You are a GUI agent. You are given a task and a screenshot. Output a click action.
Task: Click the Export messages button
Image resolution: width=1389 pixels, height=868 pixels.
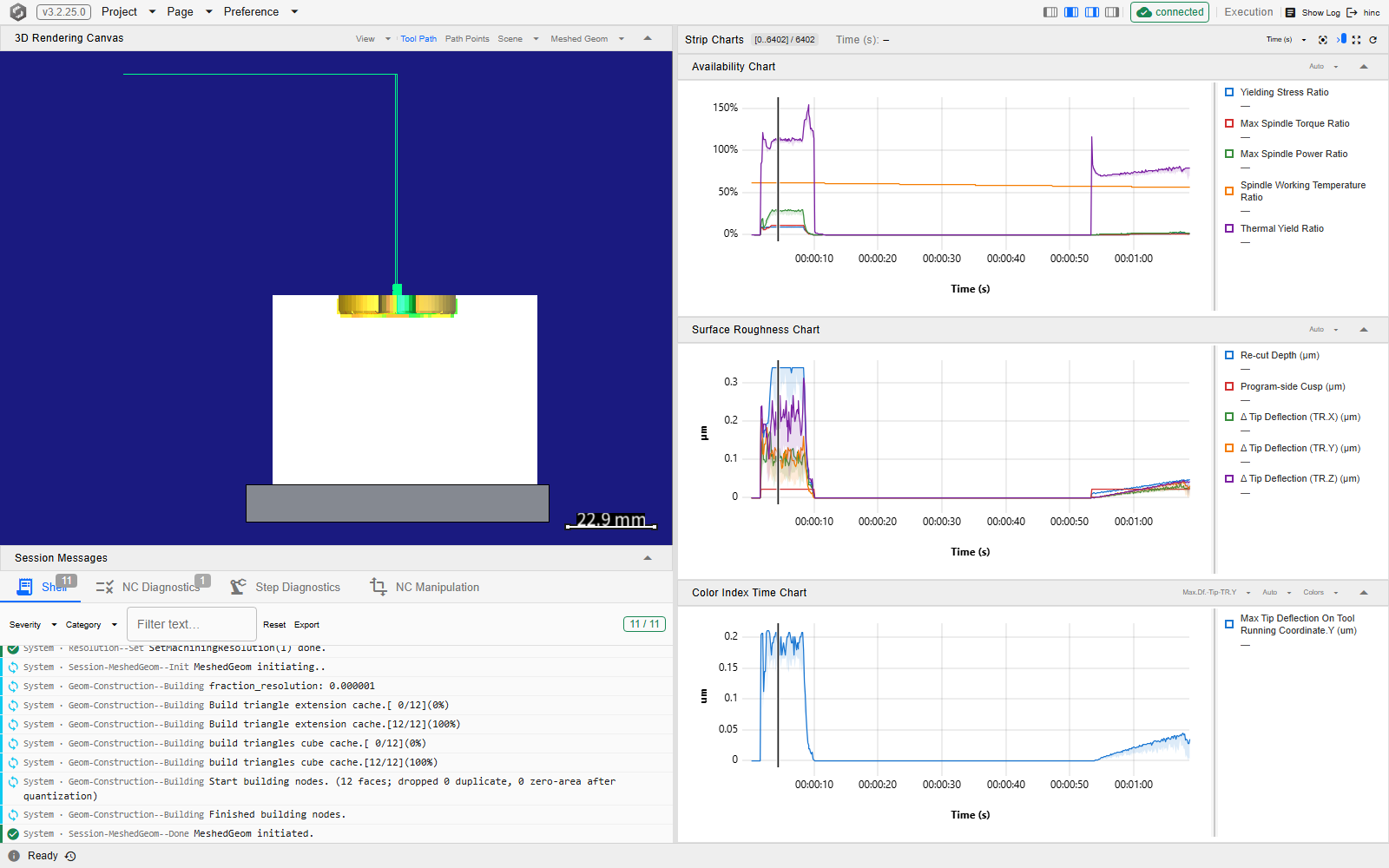click(x=306, y=625)
